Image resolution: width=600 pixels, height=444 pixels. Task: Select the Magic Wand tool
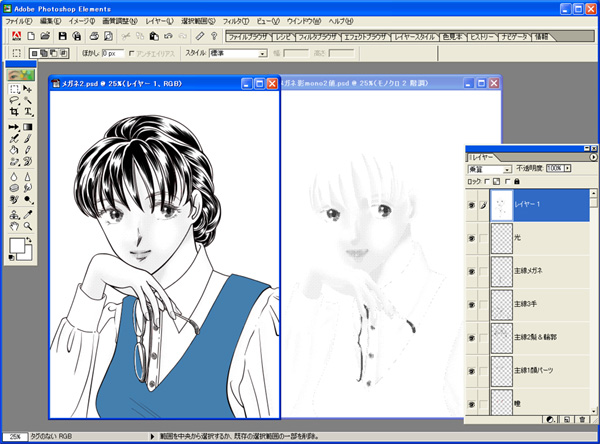[28, 100]
